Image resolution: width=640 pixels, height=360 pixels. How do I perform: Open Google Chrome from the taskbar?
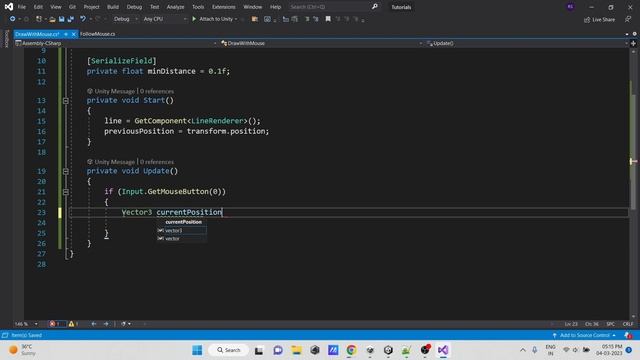click(351, 350)
